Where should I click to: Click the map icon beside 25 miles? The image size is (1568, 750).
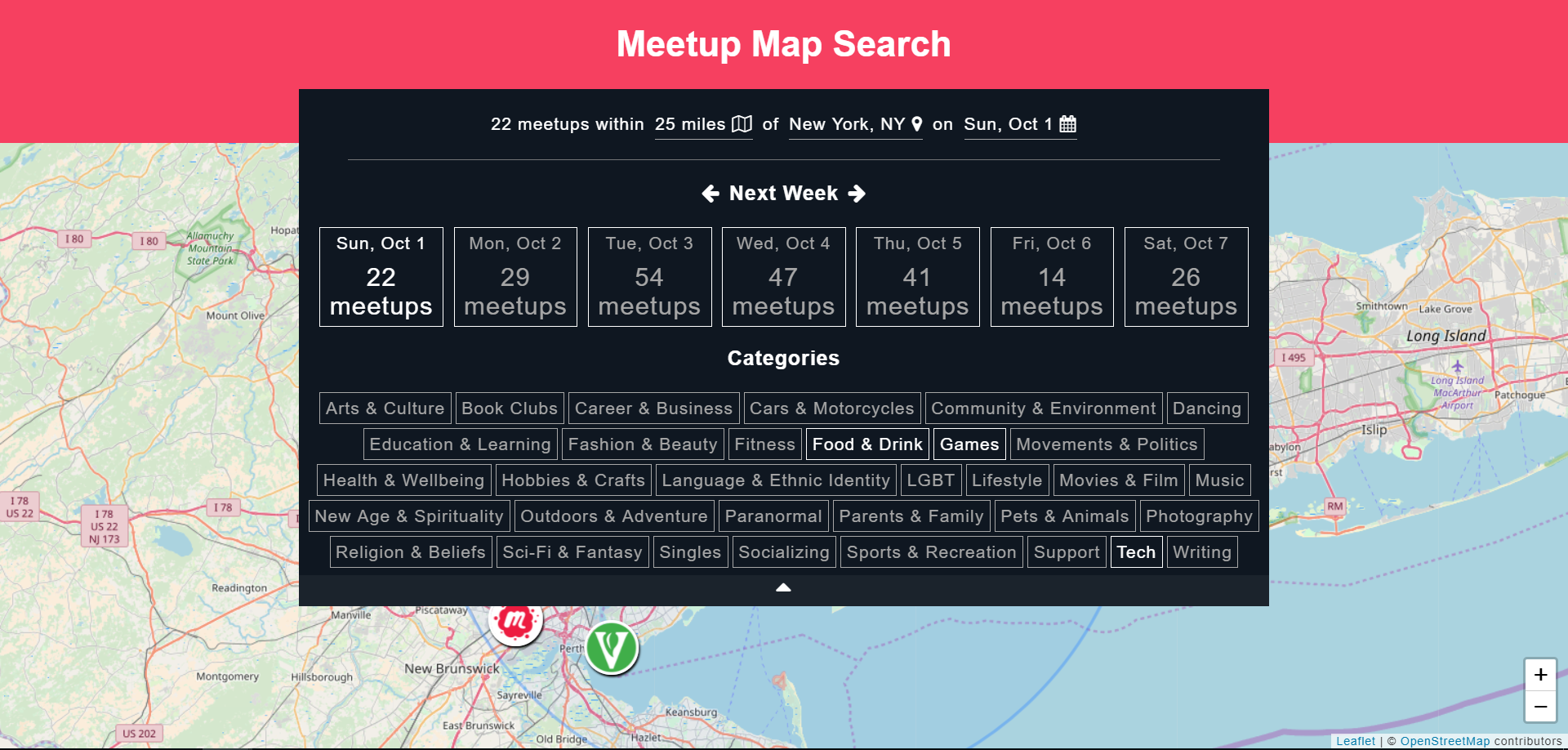click(742, 124)
